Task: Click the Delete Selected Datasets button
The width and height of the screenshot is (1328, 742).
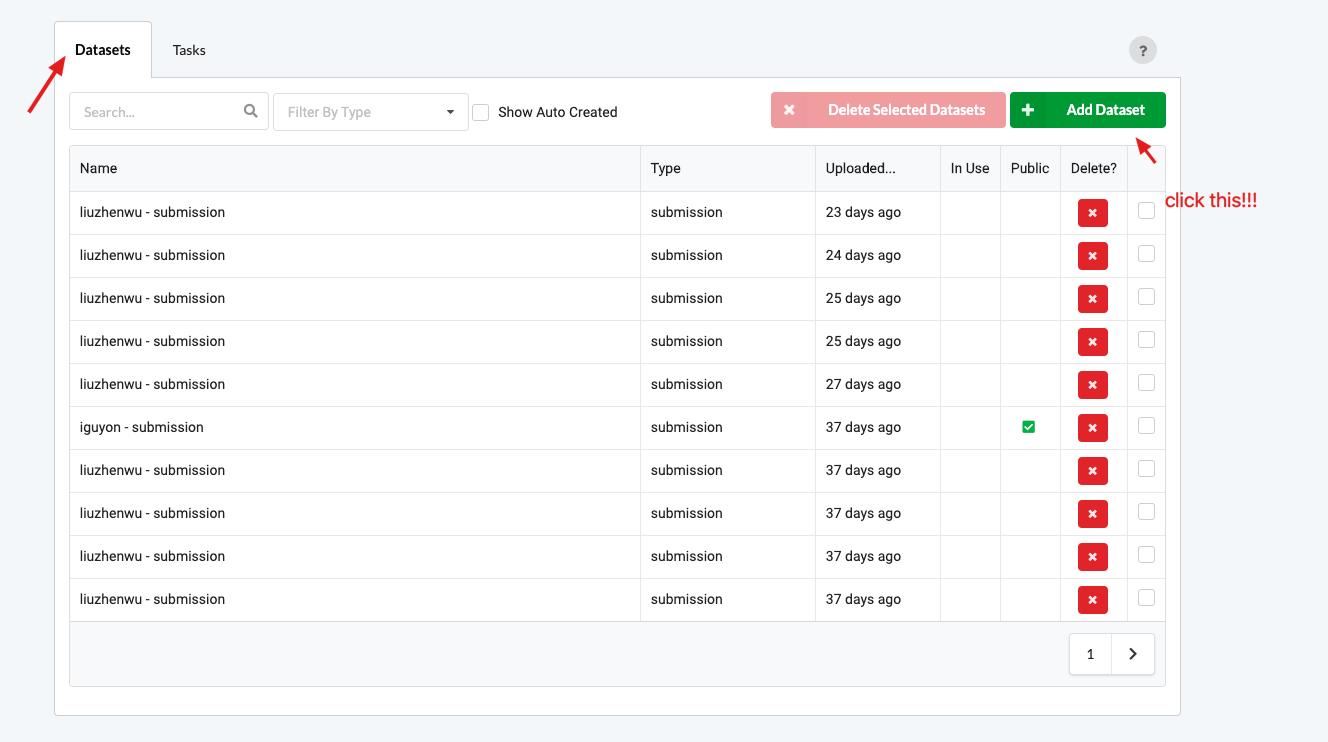Action: (887, 110)
